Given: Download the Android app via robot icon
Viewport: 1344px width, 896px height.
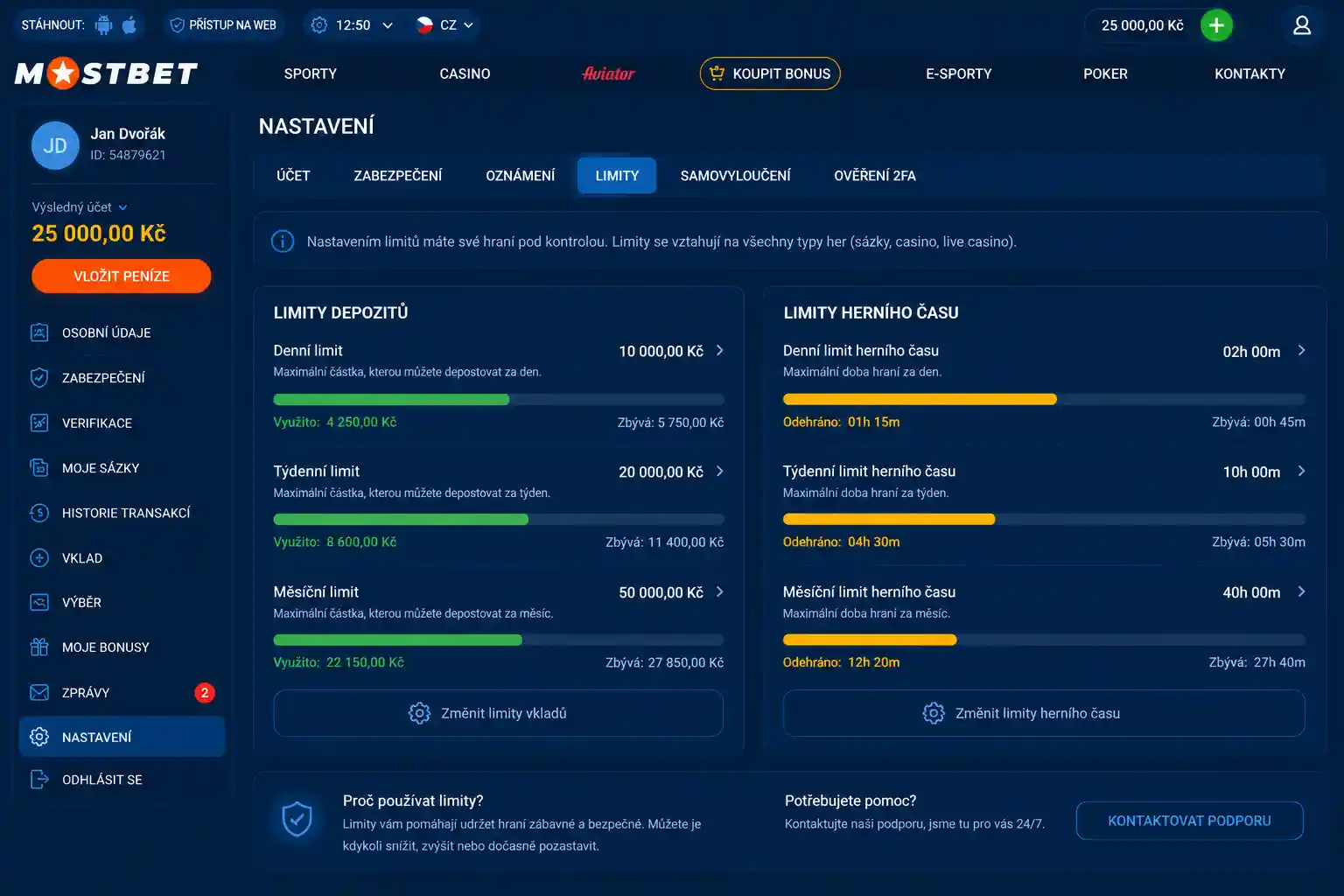Looking at the screenshot, I should [104, 25].
